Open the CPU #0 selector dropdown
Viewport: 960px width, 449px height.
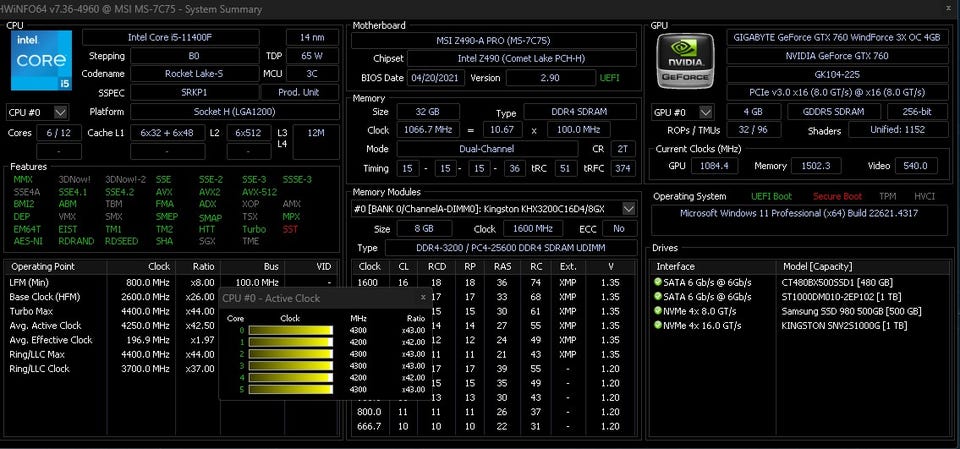click(61, 112)
